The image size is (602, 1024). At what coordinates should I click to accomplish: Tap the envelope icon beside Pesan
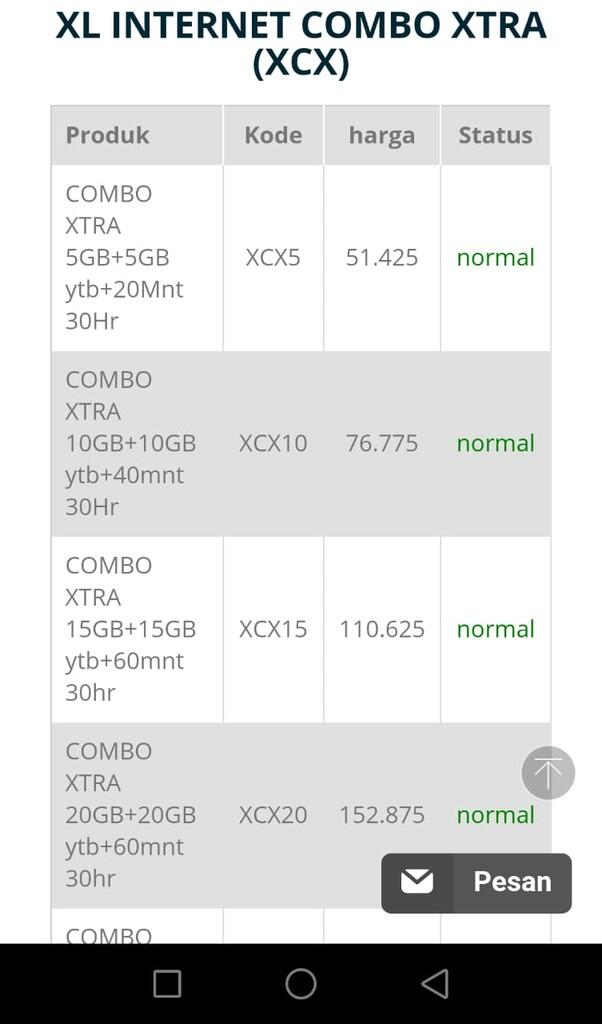point(417,882)
